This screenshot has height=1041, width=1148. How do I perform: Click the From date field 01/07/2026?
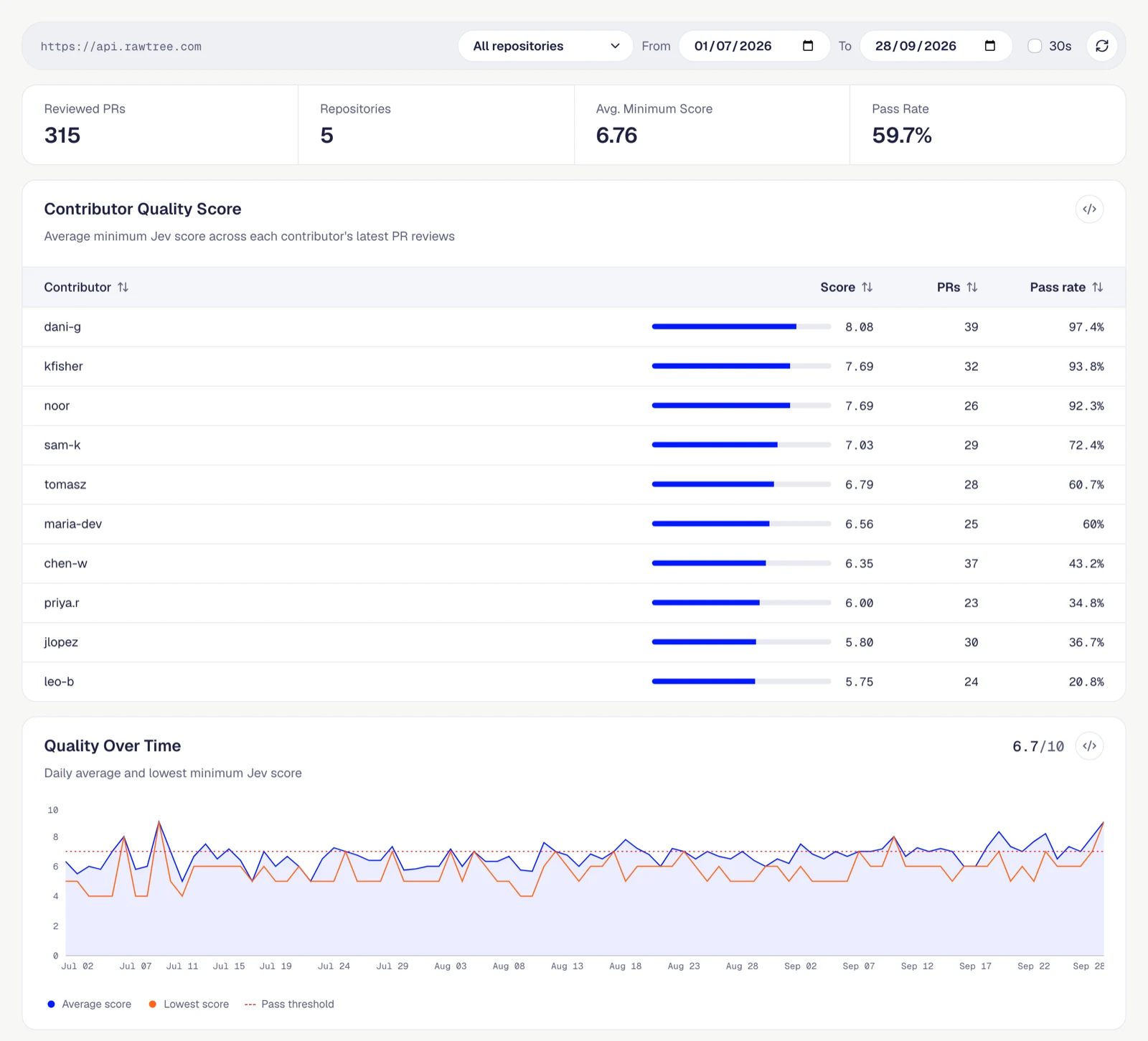point(753,46)
